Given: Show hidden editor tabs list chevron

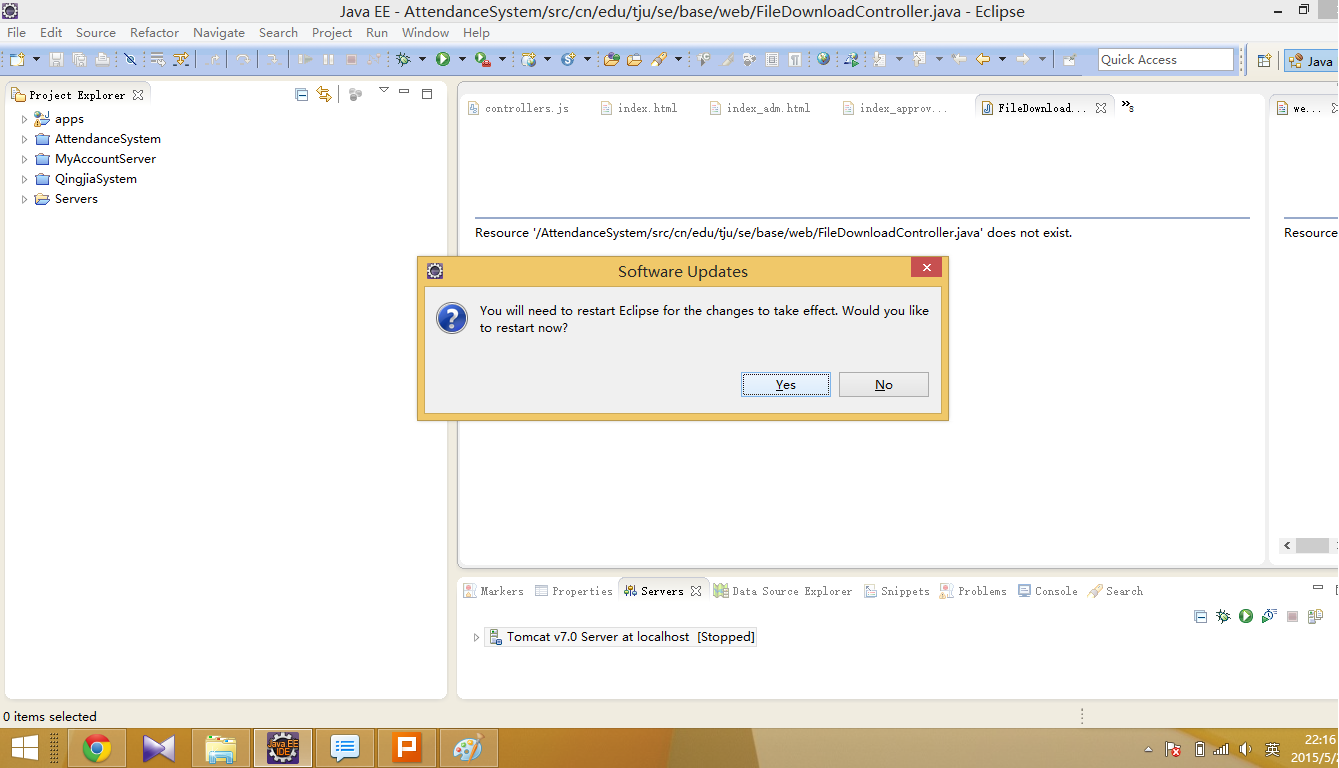Looking at the screenshot, I should coord(1127,105).
